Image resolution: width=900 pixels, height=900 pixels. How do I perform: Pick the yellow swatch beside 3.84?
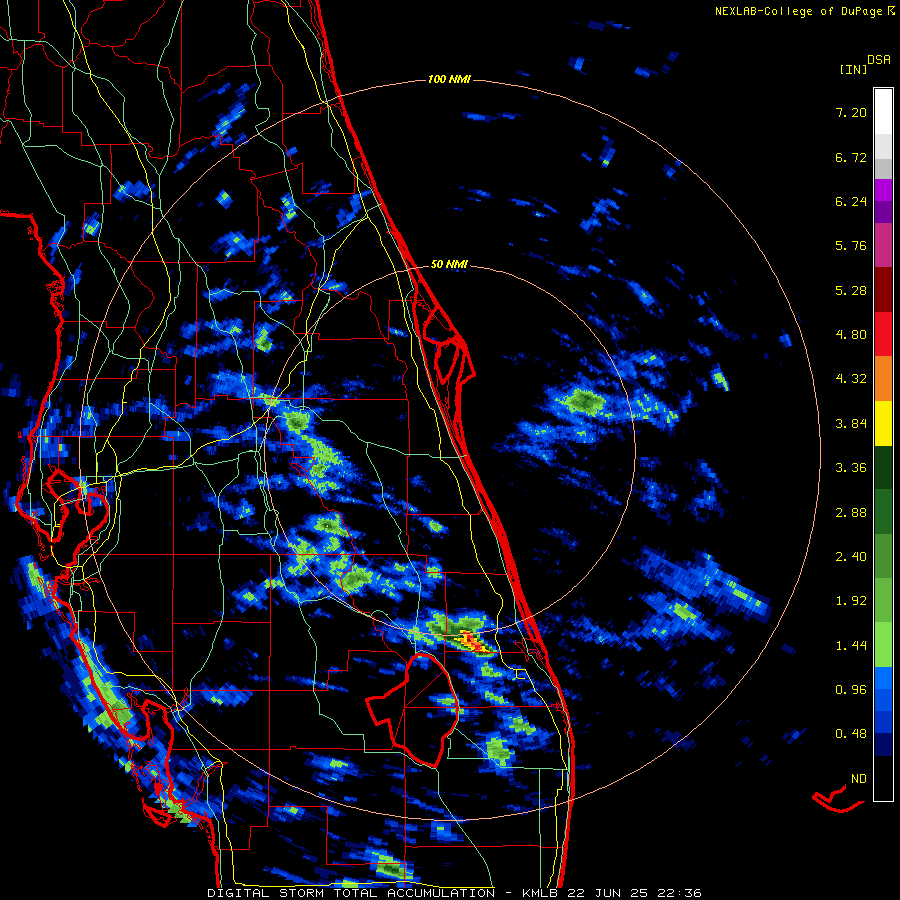point(883,423)
